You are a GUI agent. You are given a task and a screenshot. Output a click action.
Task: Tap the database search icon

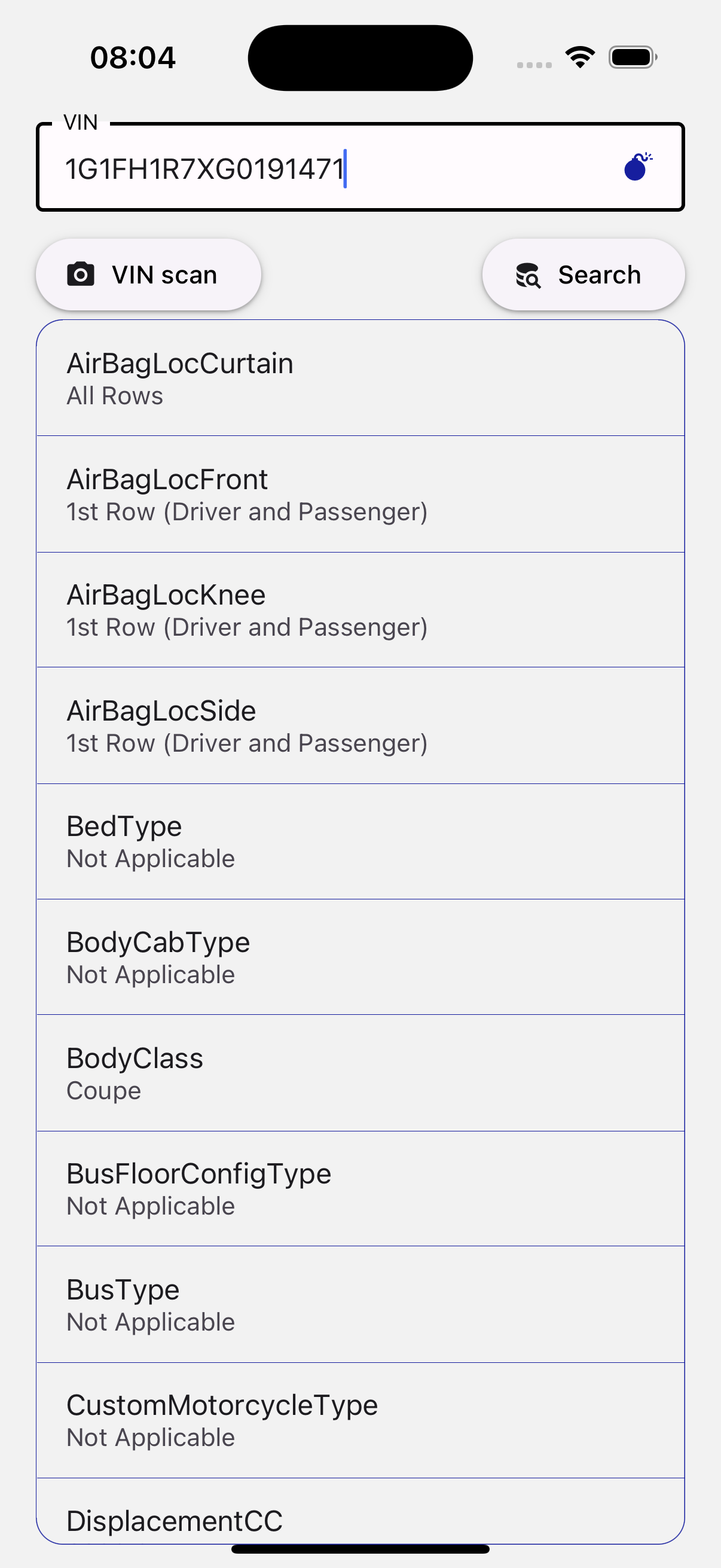(527, 275)
